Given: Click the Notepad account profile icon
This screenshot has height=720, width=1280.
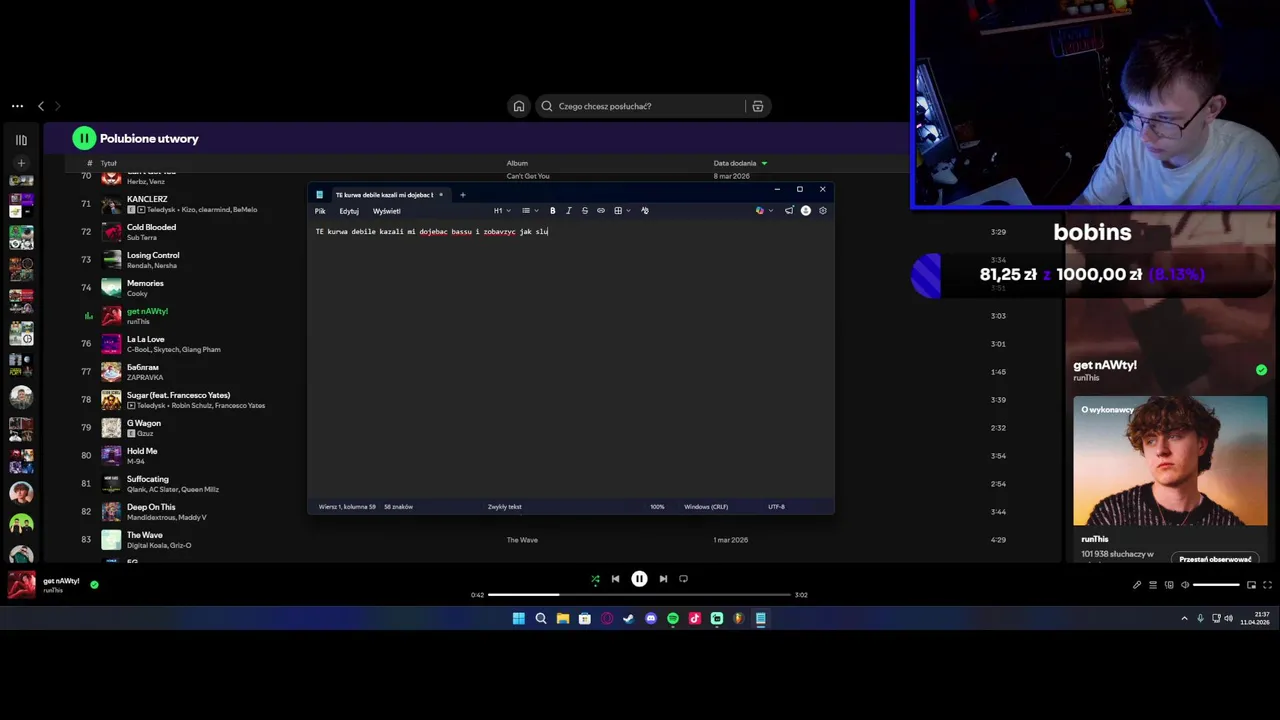Looking at the screenshot, I should click(x=805, y=211).
